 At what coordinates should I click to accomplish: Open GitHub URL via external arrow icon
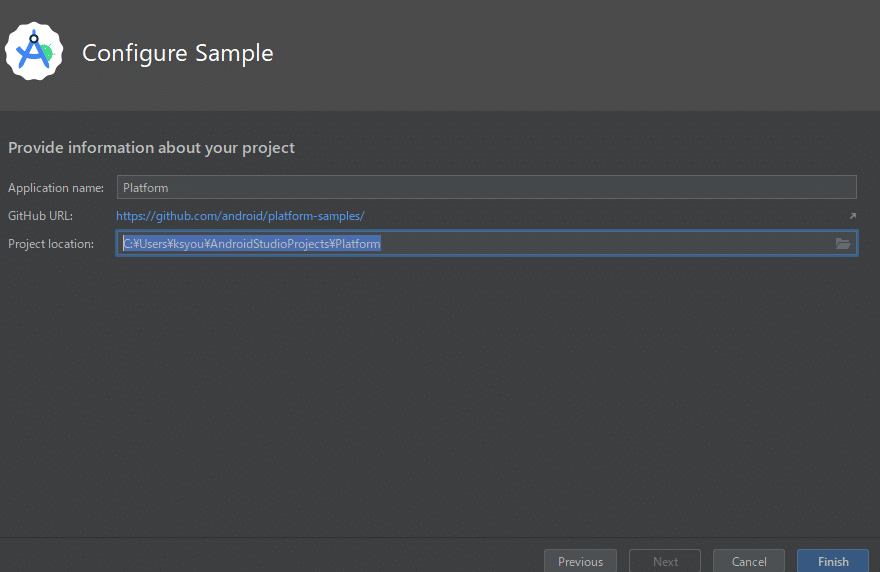pos(852,216)
